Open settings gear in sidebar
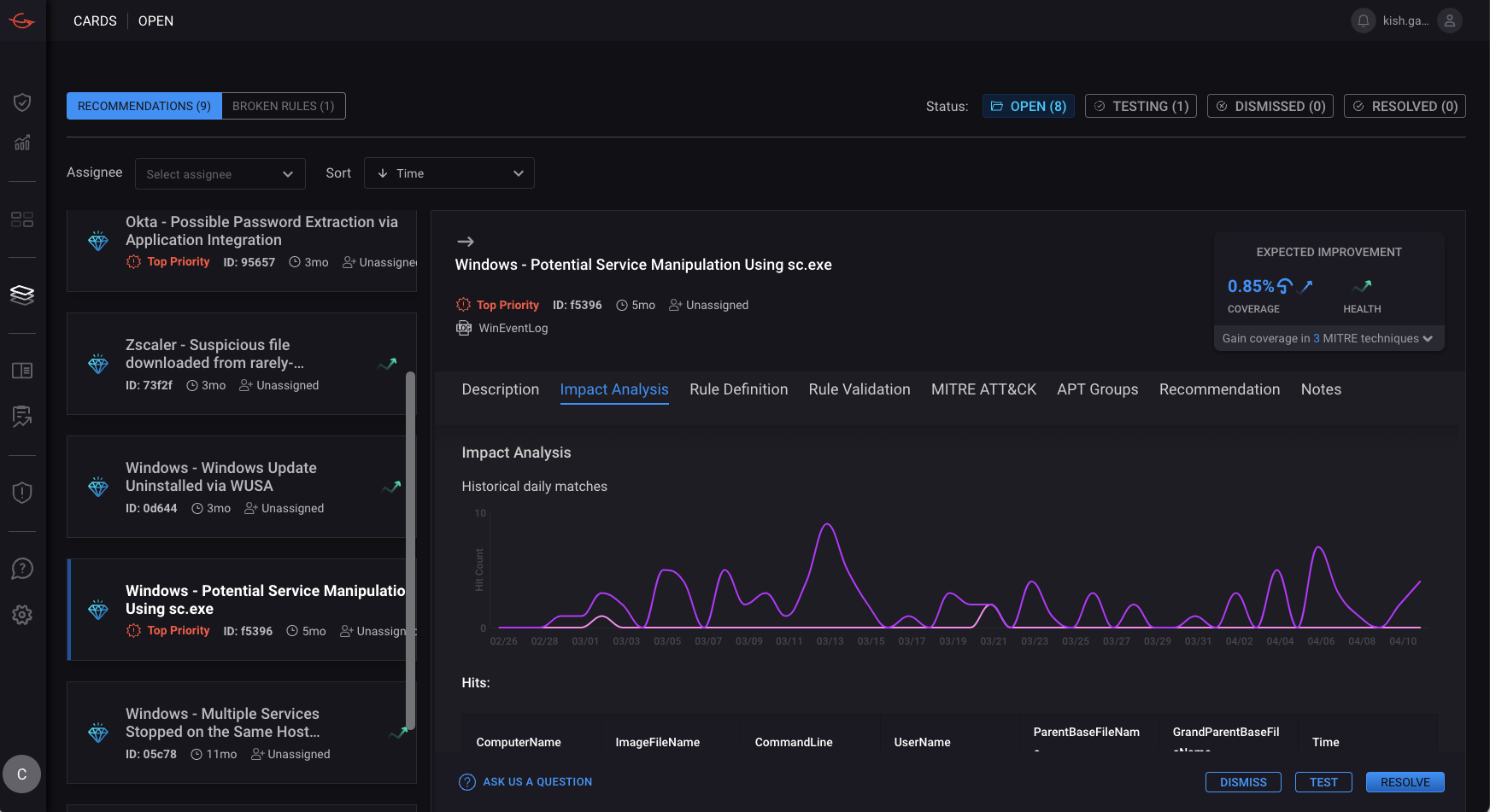Image resolution: width=1490 pixels, height=812 pixels. [x=22, y=615]
